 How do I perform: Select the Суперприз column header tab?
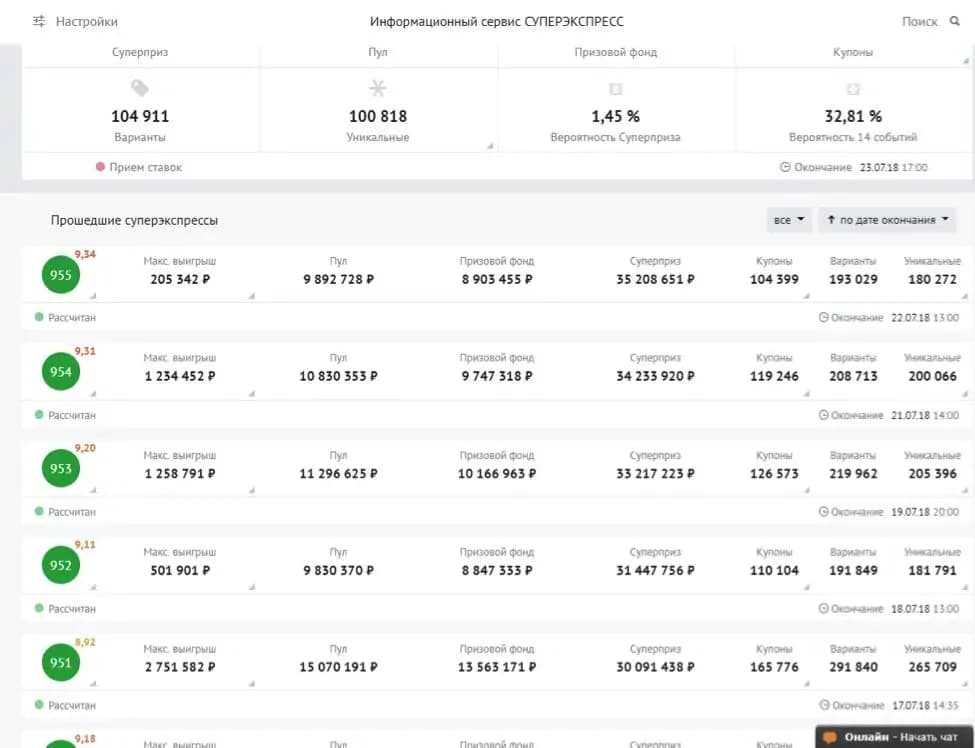[x=140, y=52]
